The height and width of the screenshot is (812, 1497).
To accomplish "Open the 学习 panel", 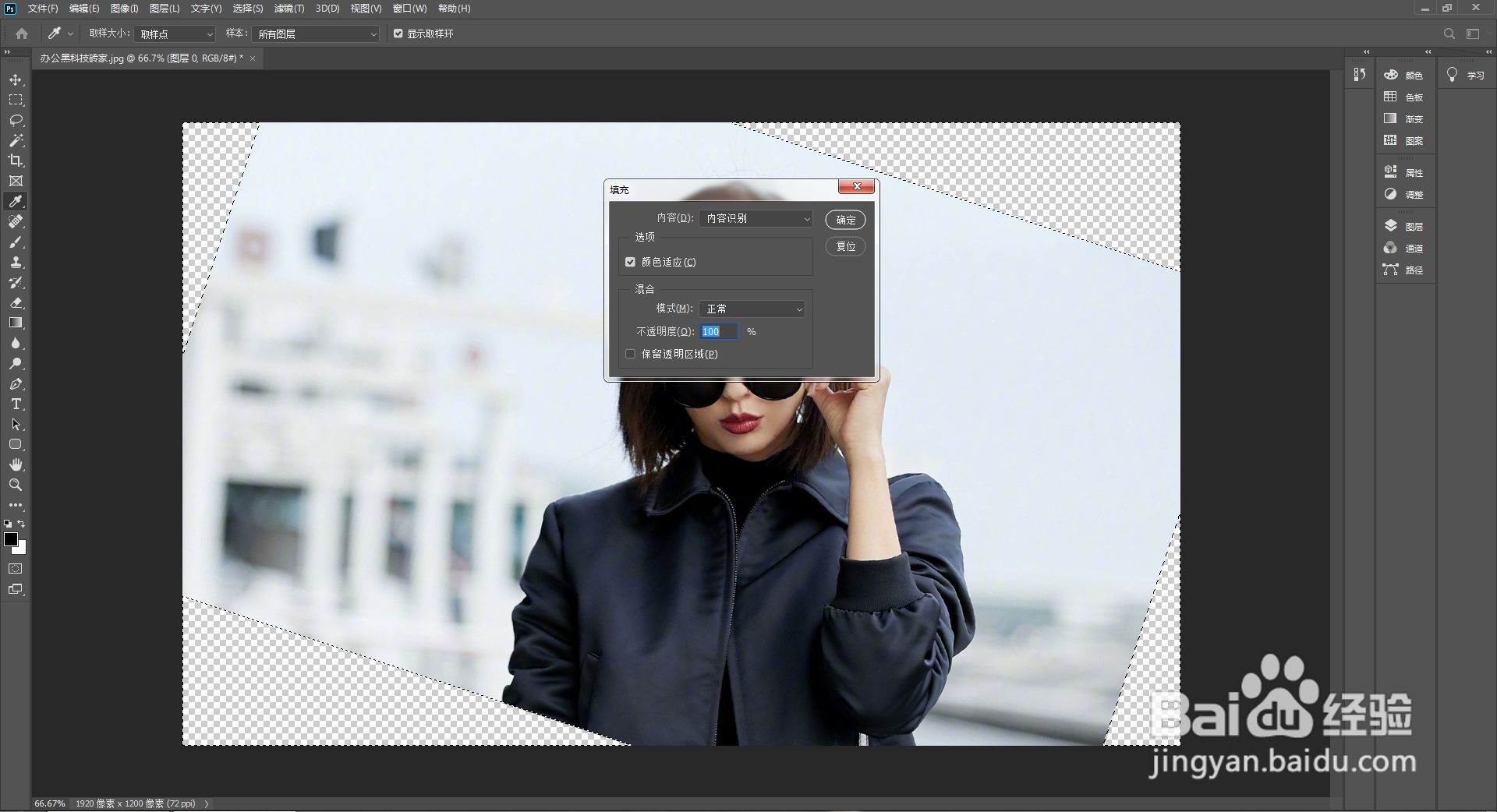I will pos(1465,76).
